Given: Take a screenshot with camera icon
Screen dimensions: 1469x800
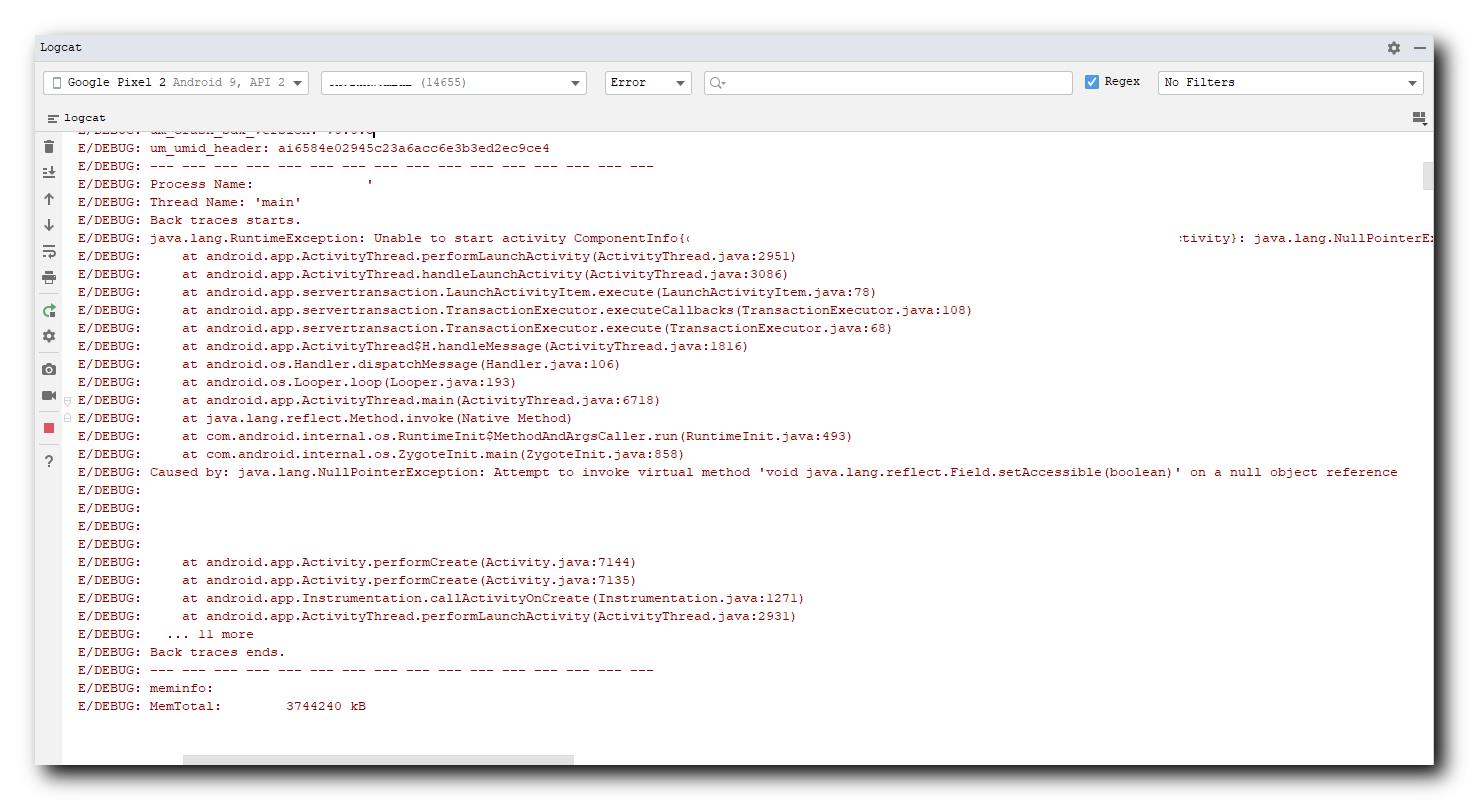Looking at the screenshot, I should coord(49,369).
